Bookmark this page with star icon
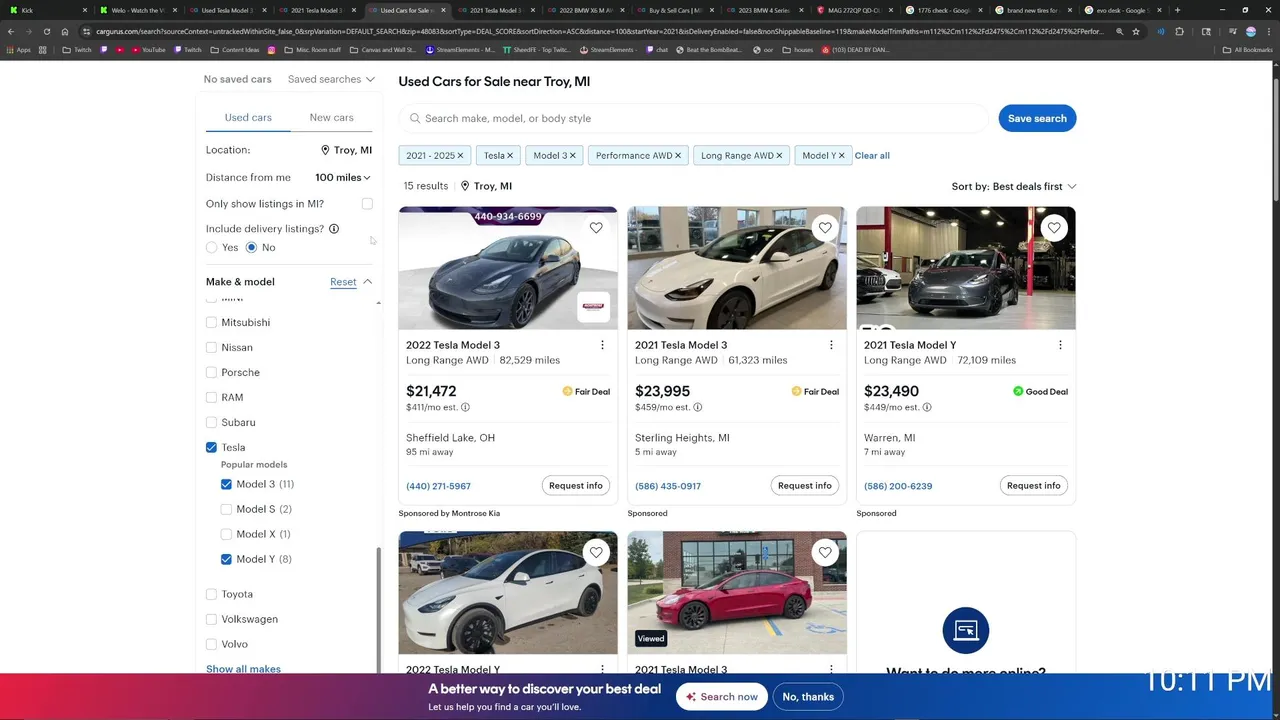1280x720 pixels. pyautogui.click(x=1136, y=31)
